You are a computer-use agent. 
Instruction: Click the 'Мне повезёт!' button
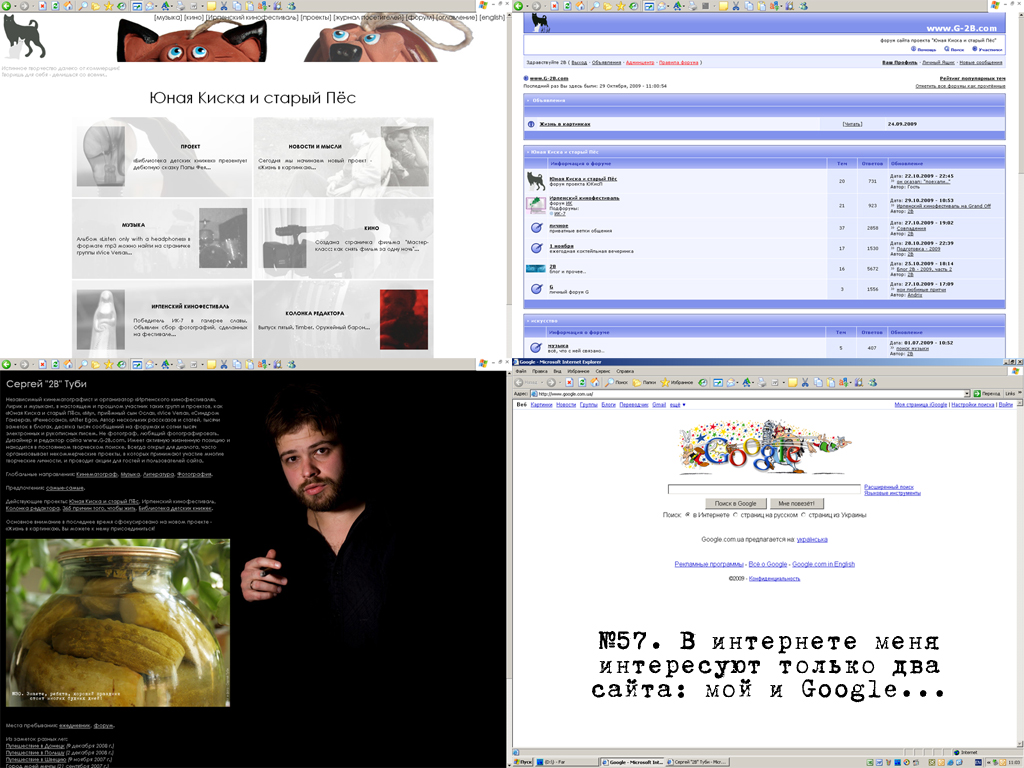pos(796,504)
